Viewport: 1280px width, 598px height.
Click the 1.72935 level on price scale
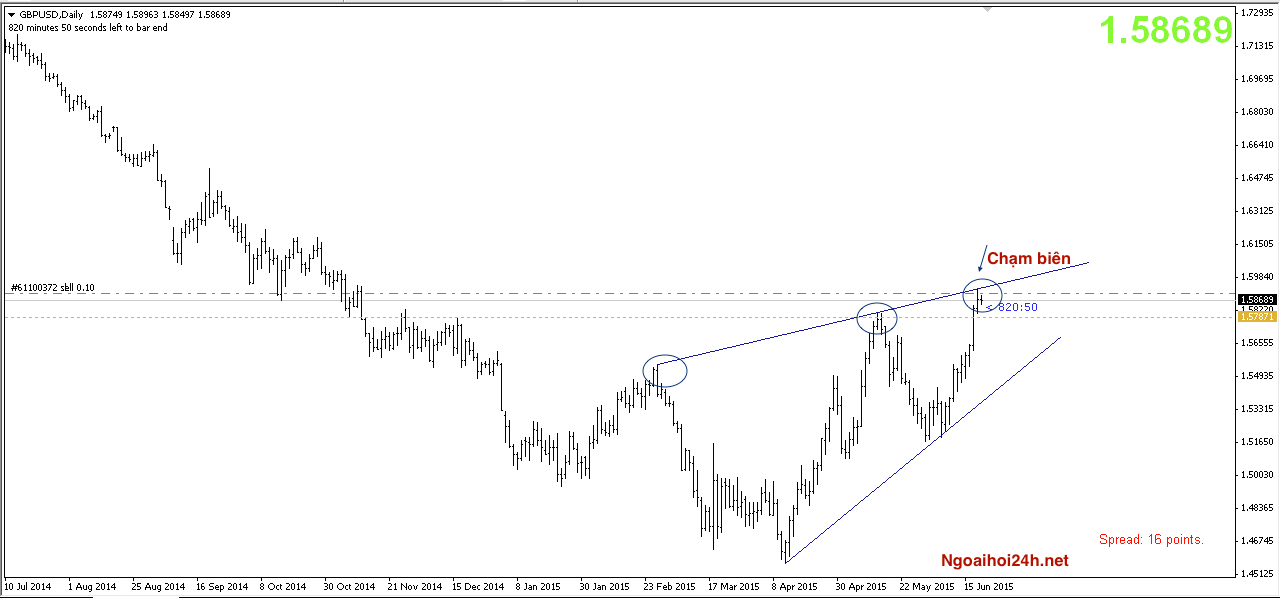tap(1256, 13)
